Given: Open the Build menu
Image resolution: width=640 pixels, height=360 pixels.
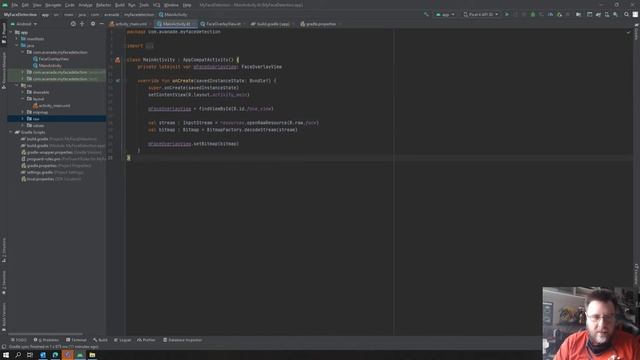Looking at the screenshot, I should point(120,5).
